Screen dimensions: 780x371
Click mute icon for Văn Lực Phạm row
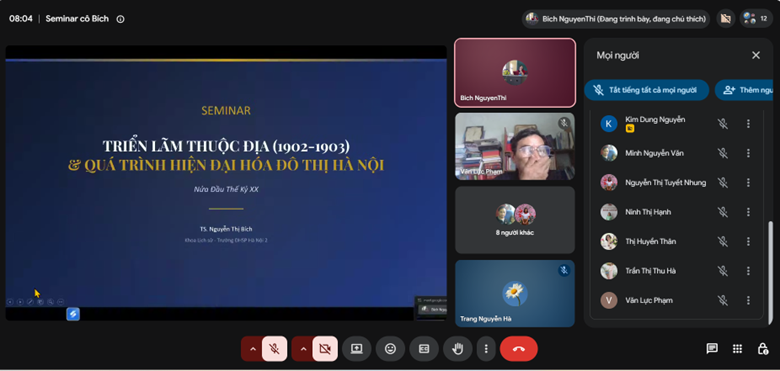(x=722, y=300)
